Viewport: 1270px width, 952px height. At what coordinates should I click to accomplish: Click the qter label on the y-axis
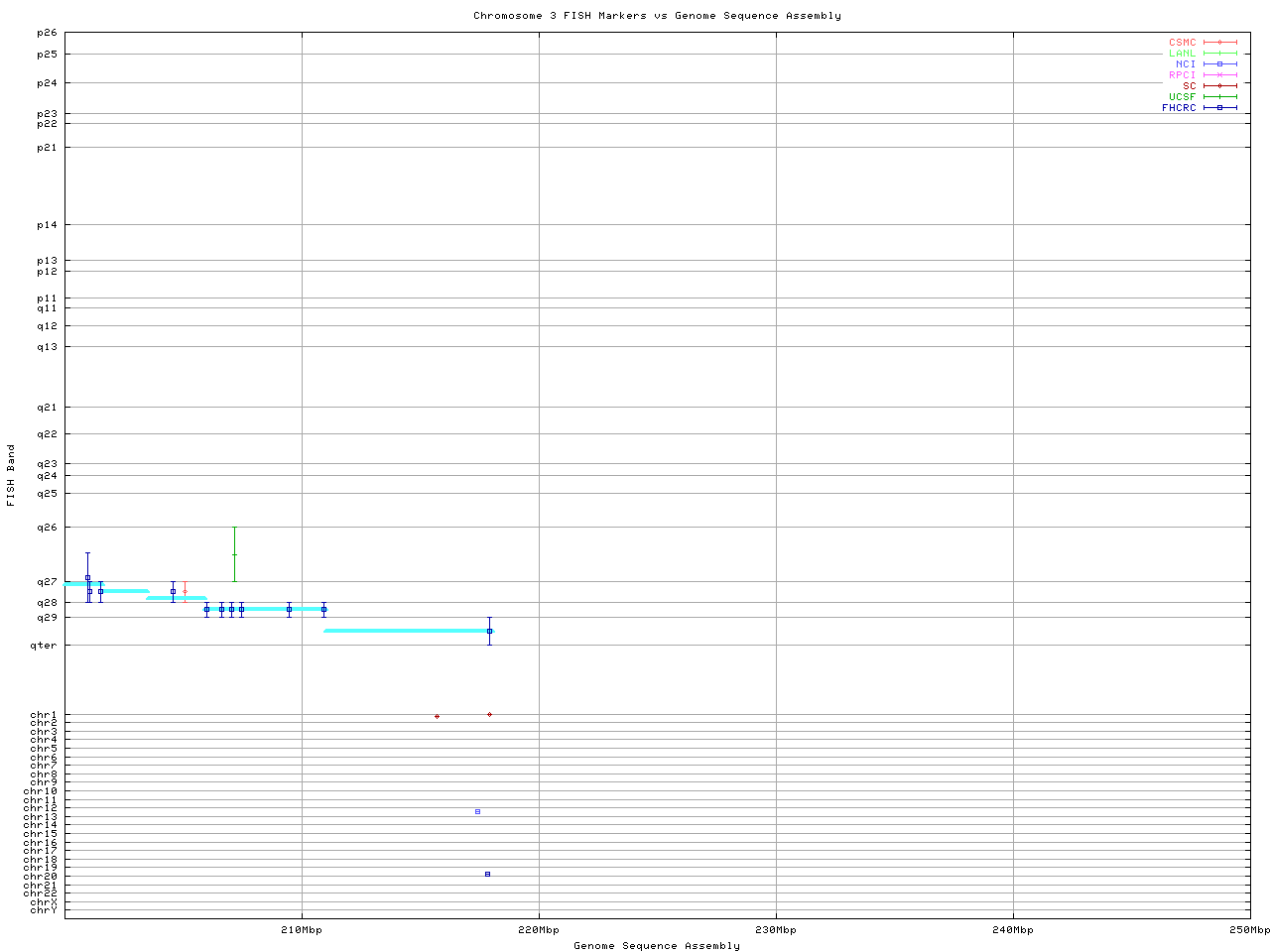pos(44,646)
